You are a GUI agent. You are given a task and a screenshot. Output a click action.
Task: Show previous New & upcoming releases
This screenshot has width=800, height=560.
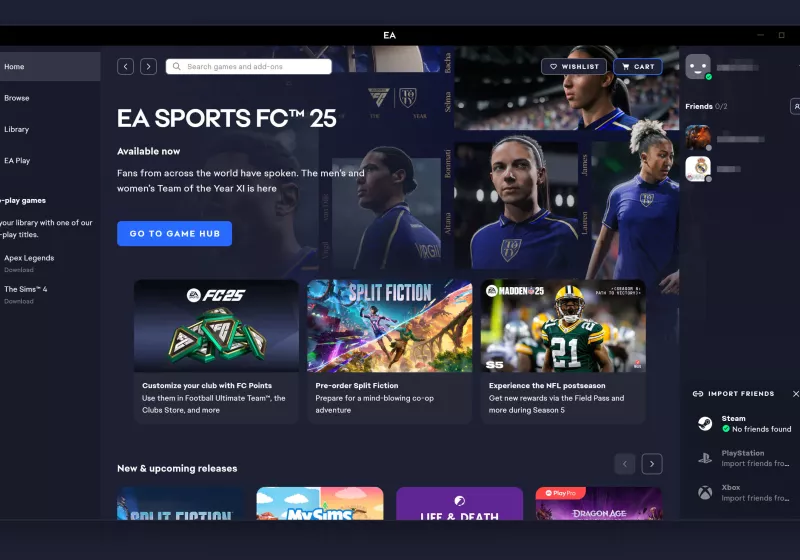point(625,464)
